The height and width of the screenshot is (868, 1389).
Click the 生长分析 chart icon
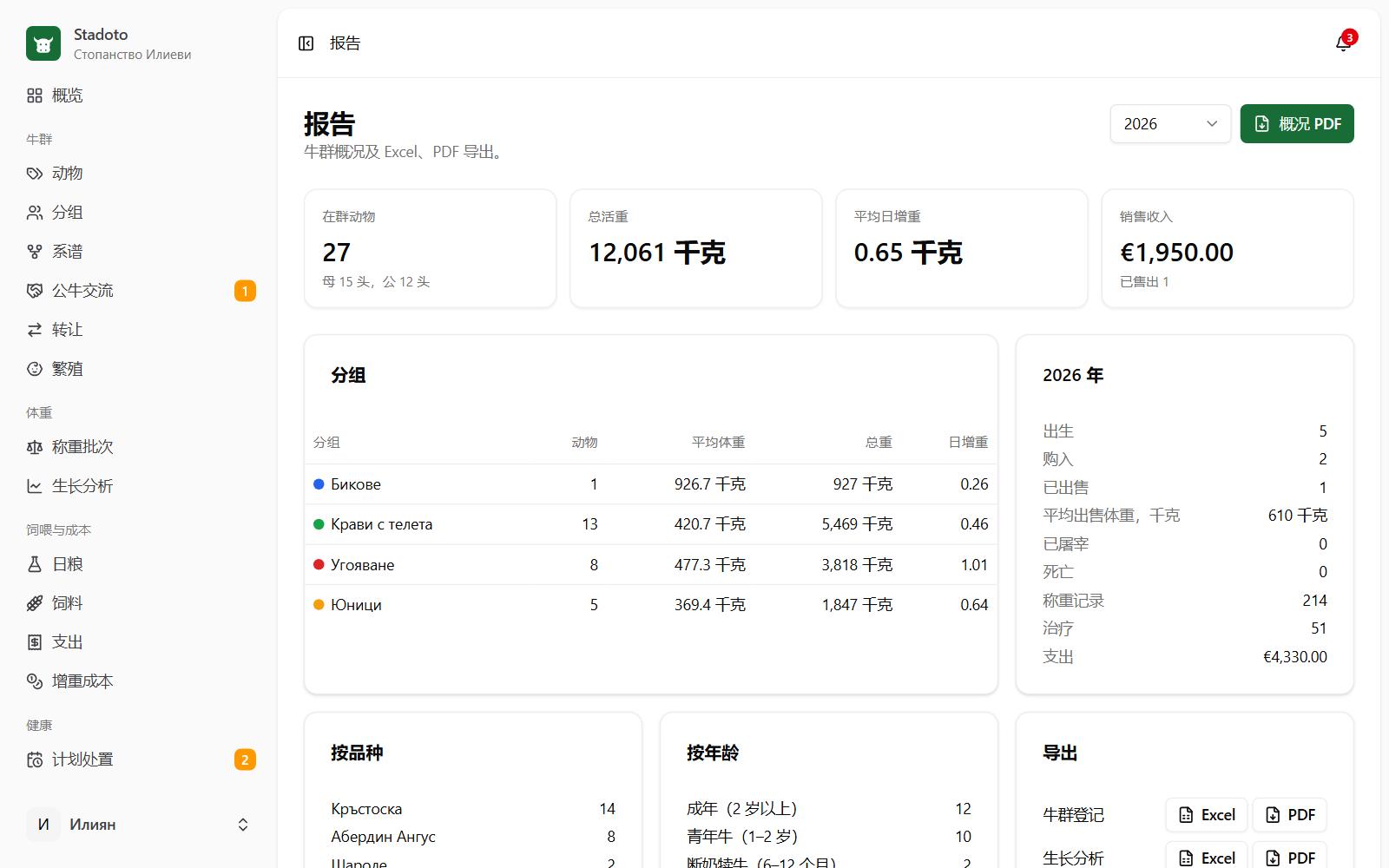35,486
